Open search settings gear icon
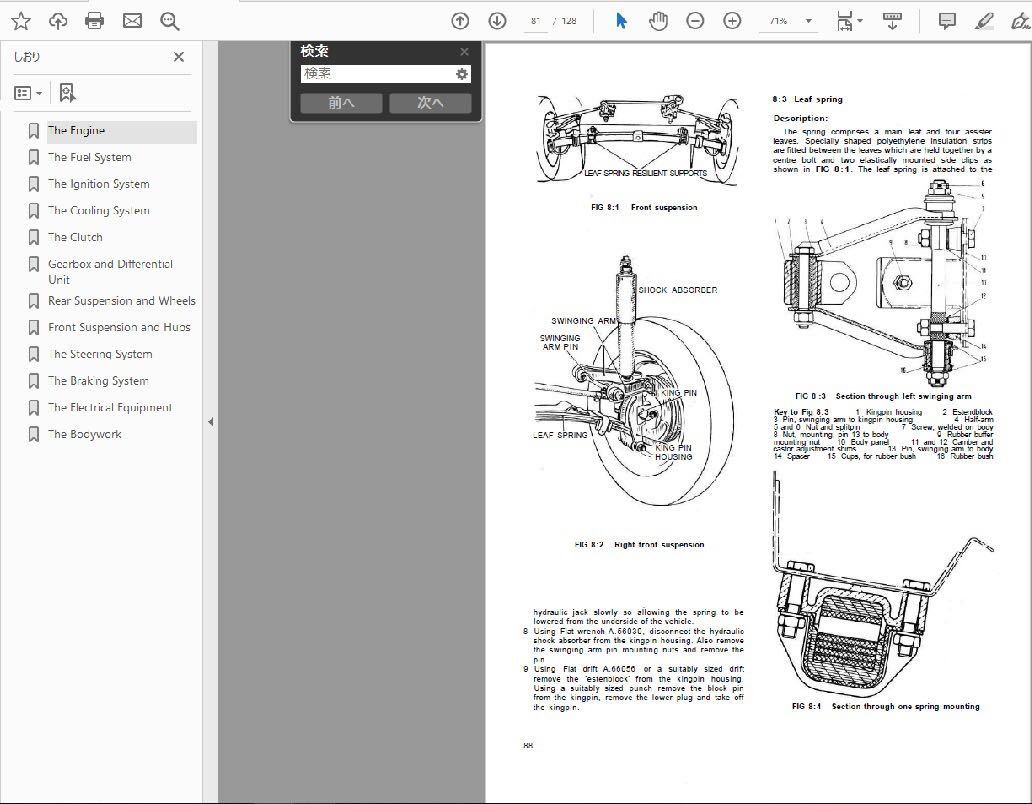1032x804 pixels. pos(462,74)
